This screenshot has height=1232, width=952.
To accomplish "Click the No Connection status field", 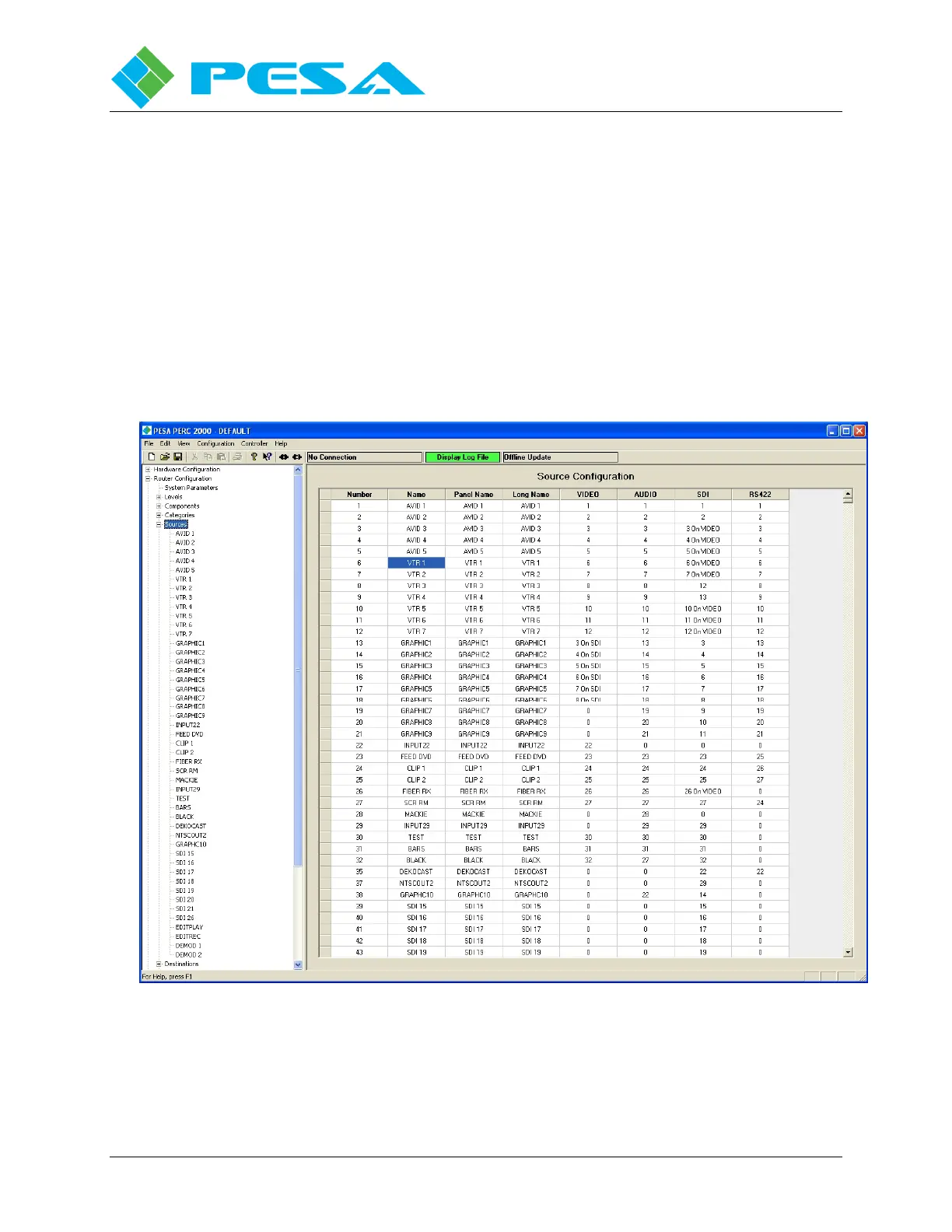I will pos(364,457).
